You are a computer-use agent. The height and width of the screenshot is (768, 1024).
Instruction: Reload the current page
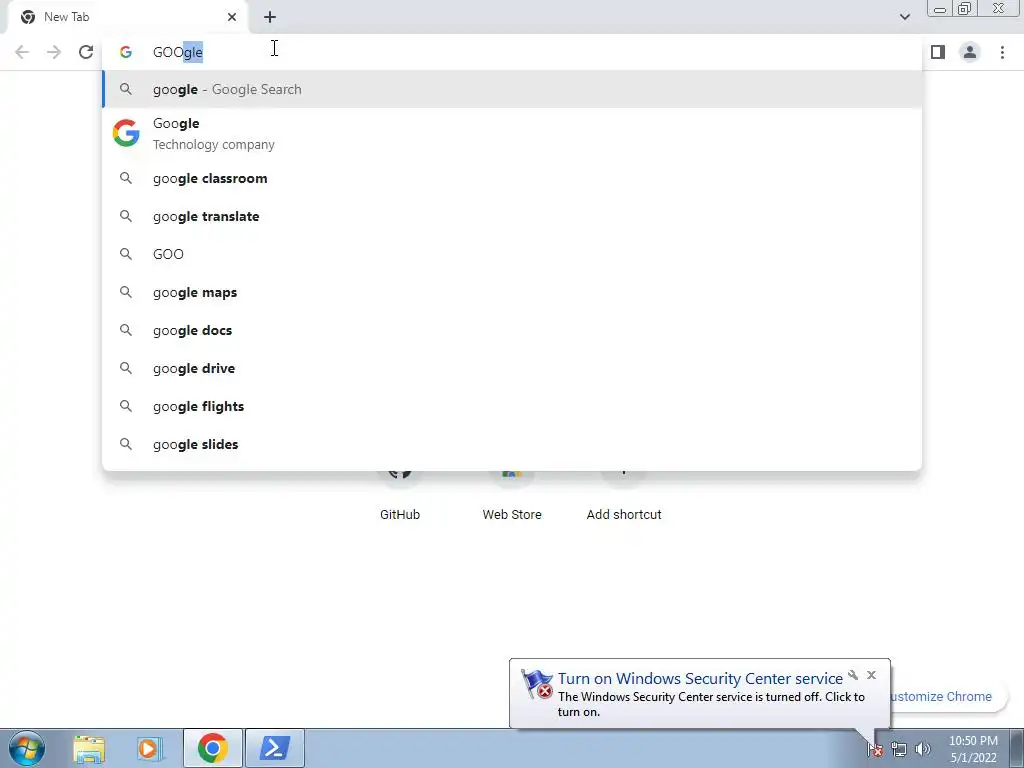coord(86,52)
